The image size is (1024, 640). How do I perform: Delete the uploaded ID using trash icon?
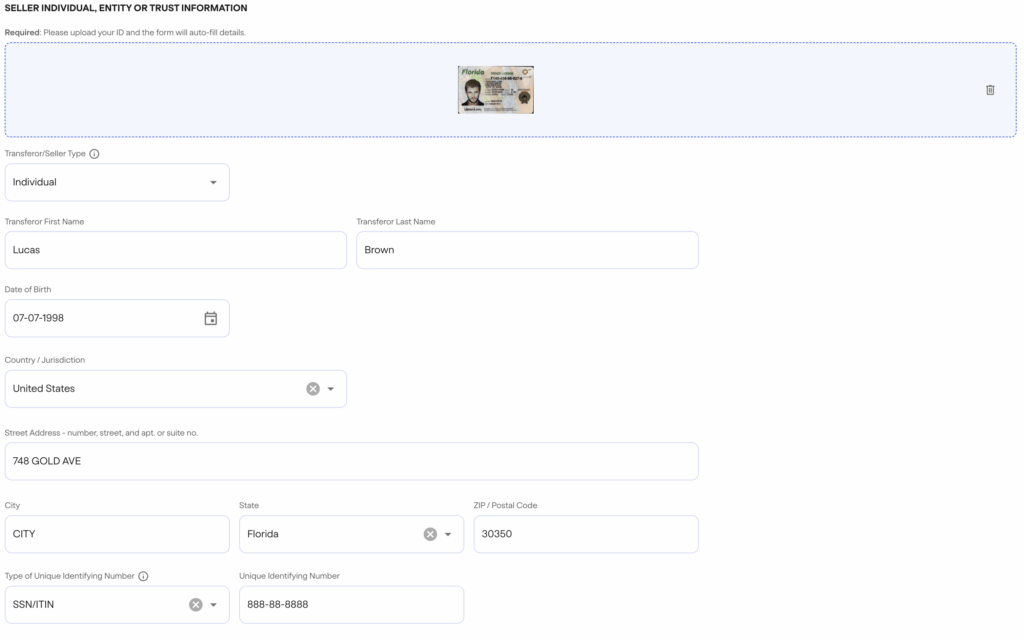(990, 90)
